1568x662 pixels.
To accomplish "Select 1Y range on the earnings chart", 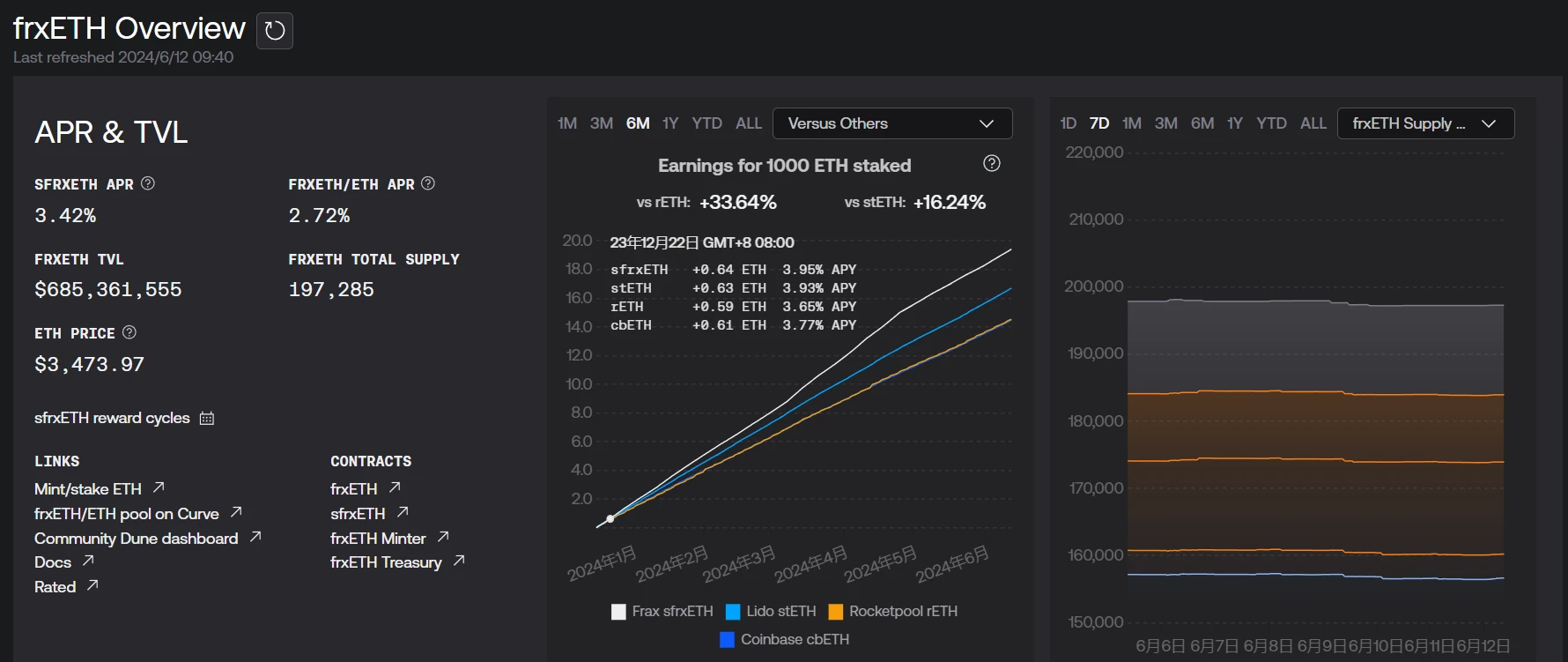I will [670, 123].
